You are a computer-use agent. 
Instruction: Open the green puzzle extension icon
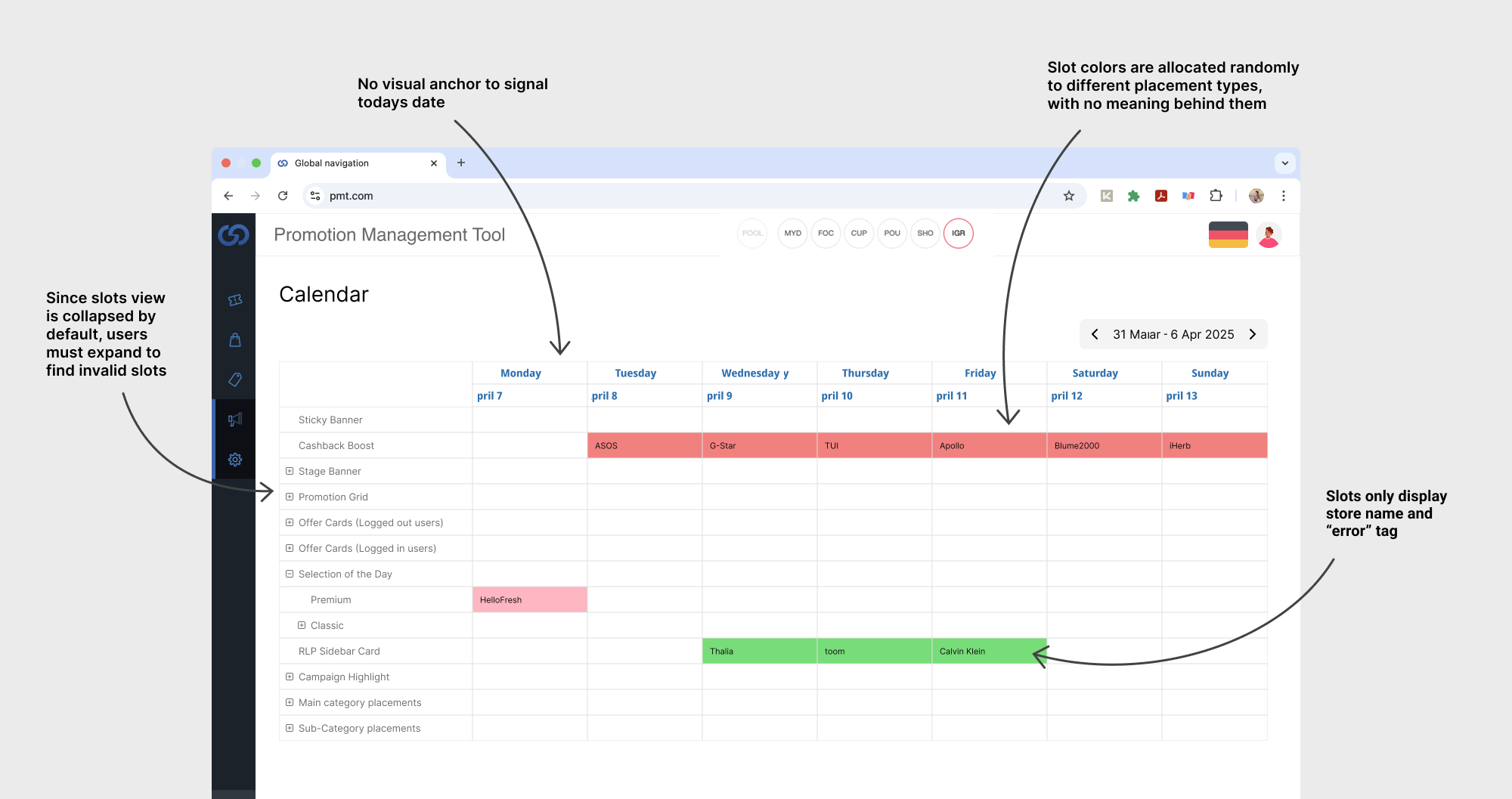pyautogui.click(x=1133, y=196)
